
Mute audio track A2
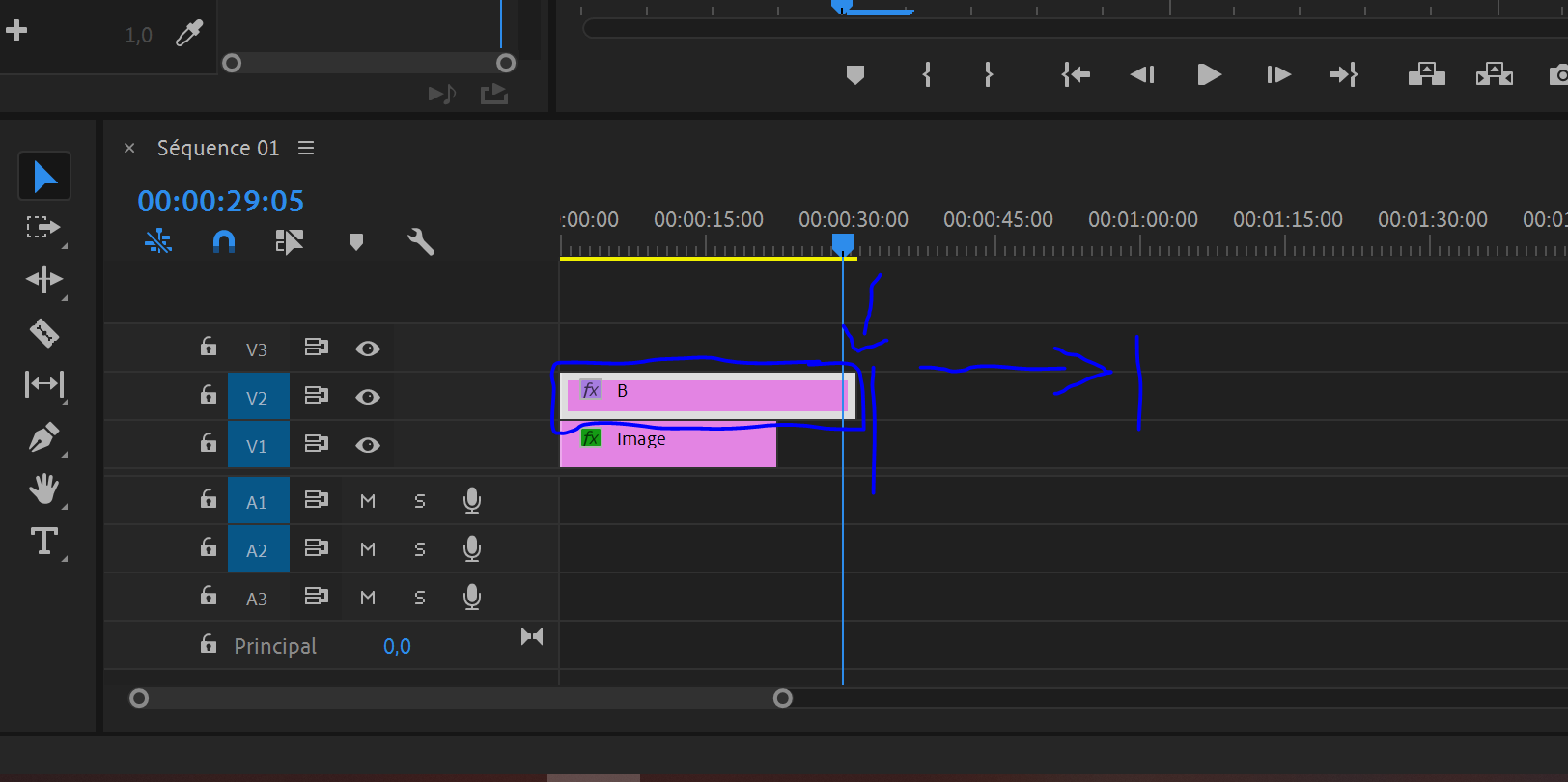tap(368, 549)
